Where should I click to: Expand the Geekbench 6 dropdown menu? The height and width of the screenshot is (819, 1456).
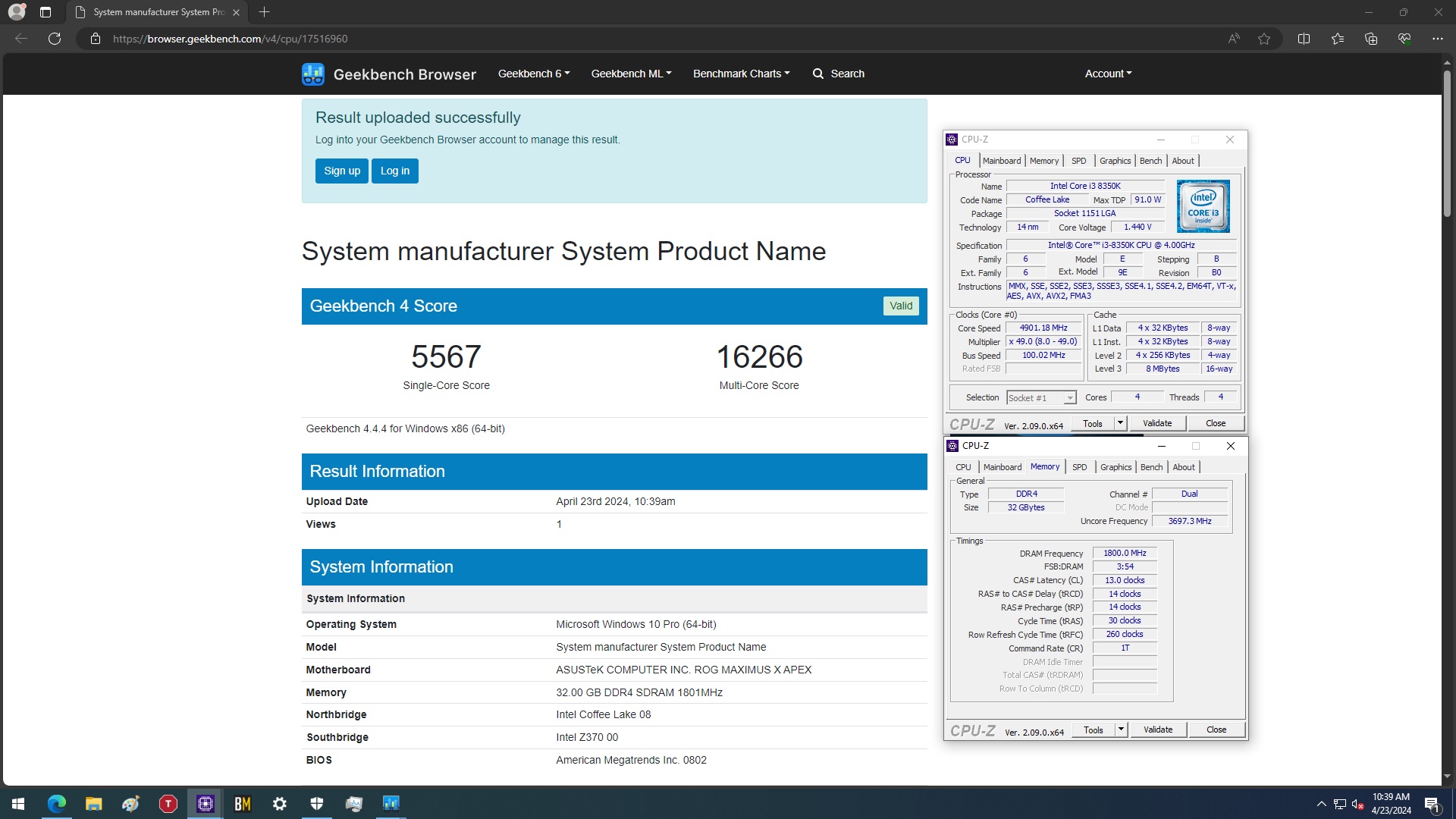point(534,74)
